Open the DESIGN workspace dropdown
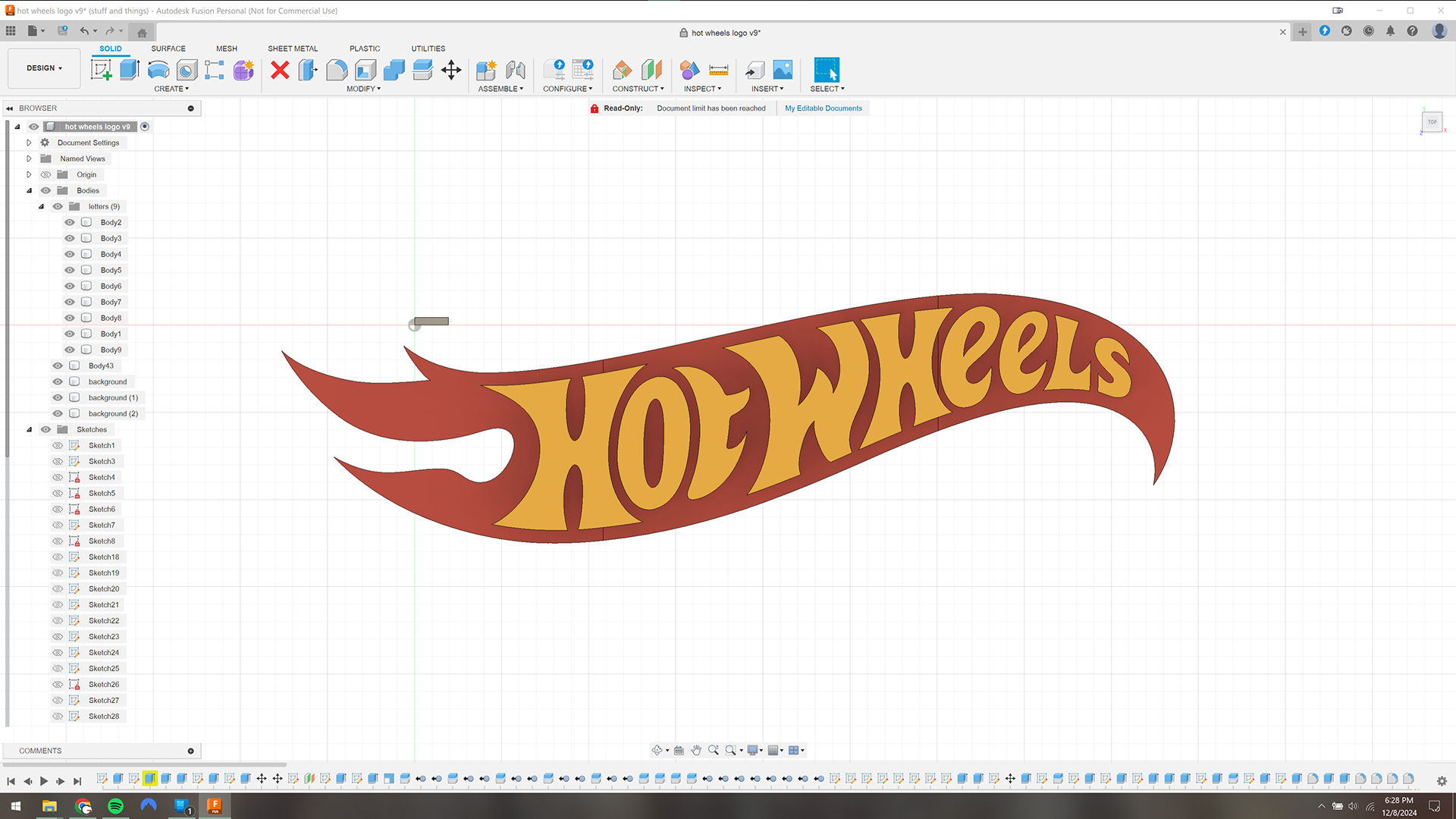The width and height of the screenshot is (1456, 819). coord(44,68)
